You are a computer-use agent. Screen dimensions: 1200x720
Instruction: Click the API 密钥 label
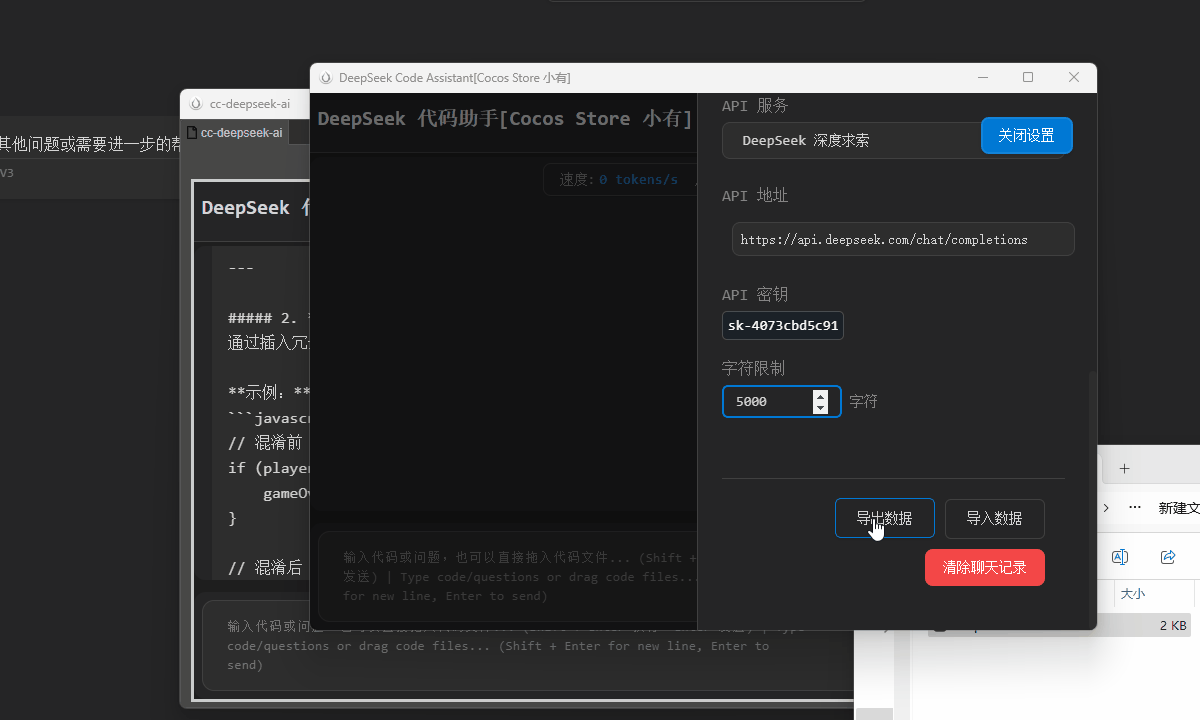(755, 295)
